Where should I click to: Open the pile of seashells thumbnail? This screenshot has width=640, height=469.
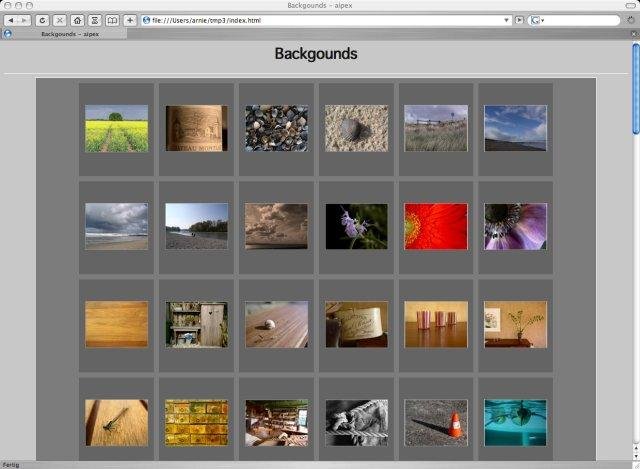(x=277, y=129)
